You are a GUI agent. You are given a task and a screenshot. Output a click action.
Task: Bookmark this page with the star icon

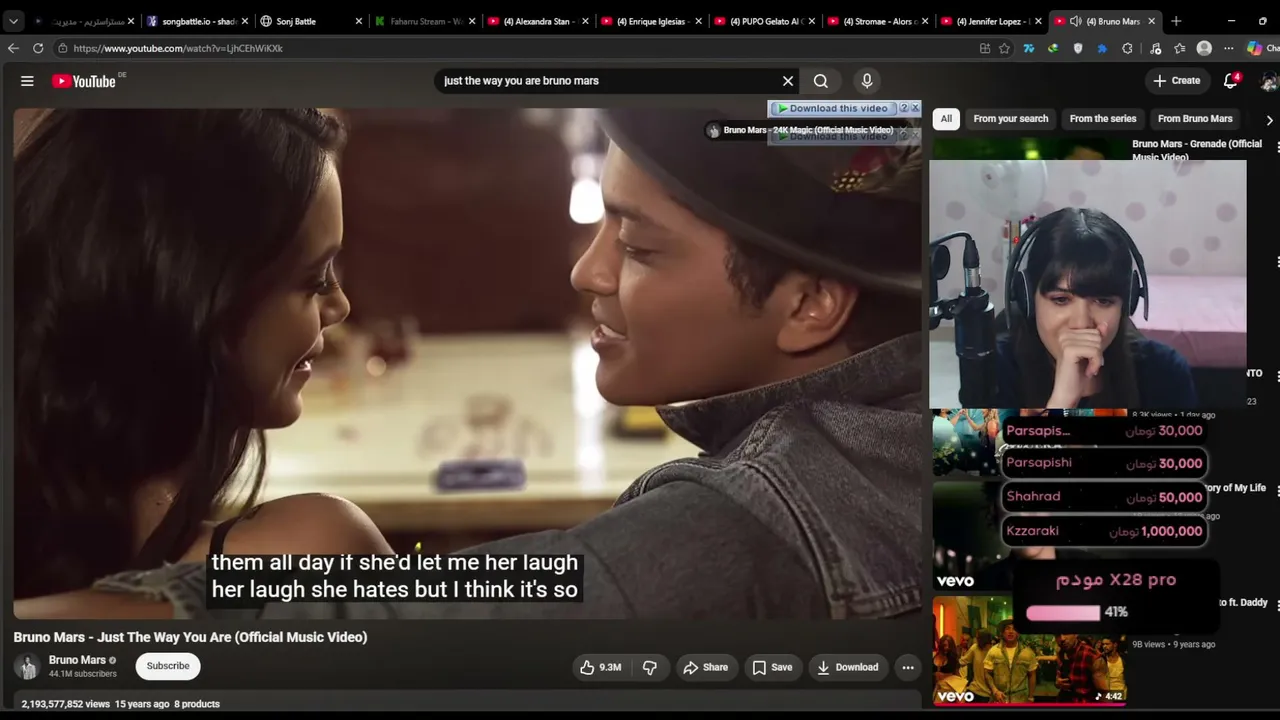[x=1004, y=48]
